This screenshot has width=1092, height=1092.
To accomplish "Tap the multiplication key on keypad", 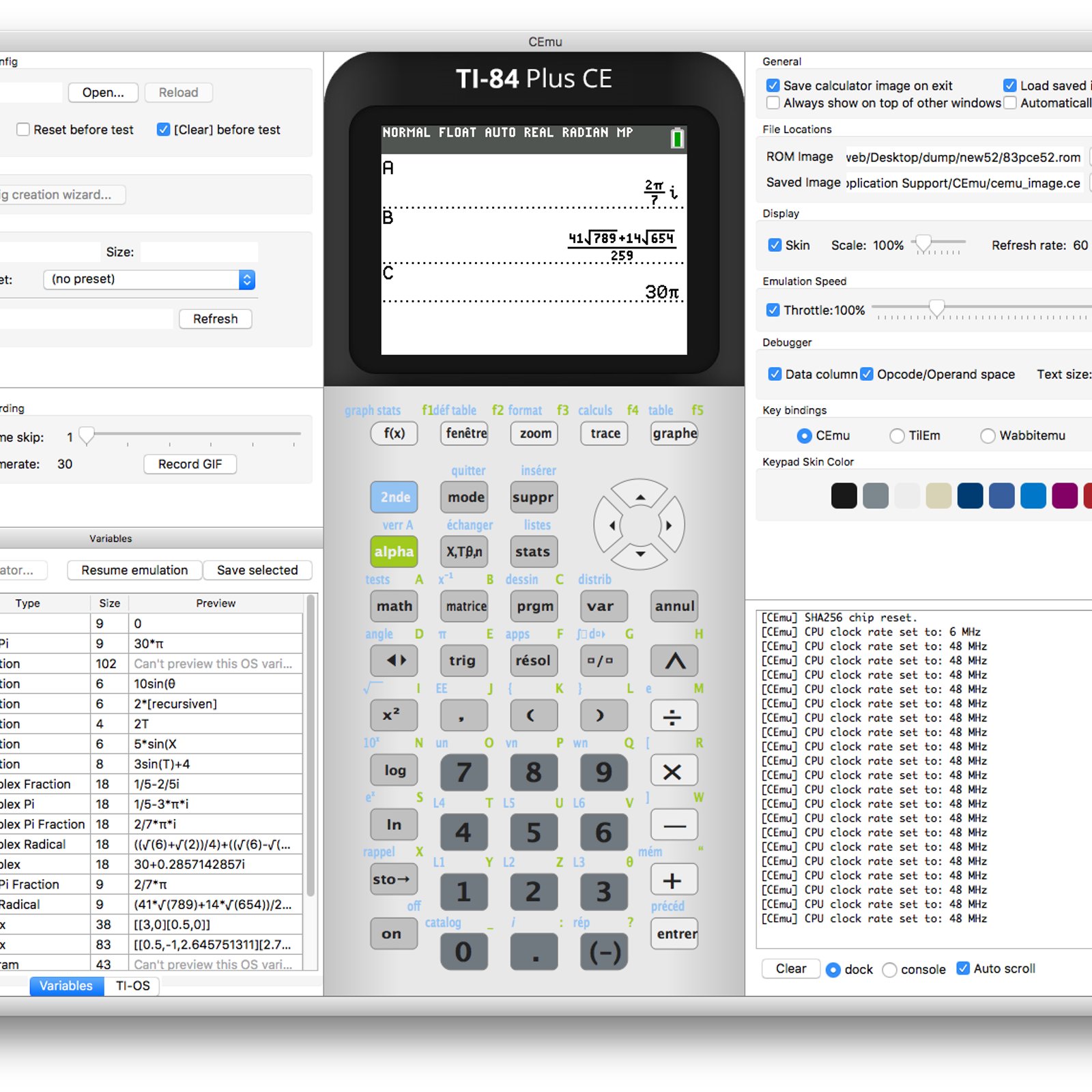I will click(x=674, y=771).
